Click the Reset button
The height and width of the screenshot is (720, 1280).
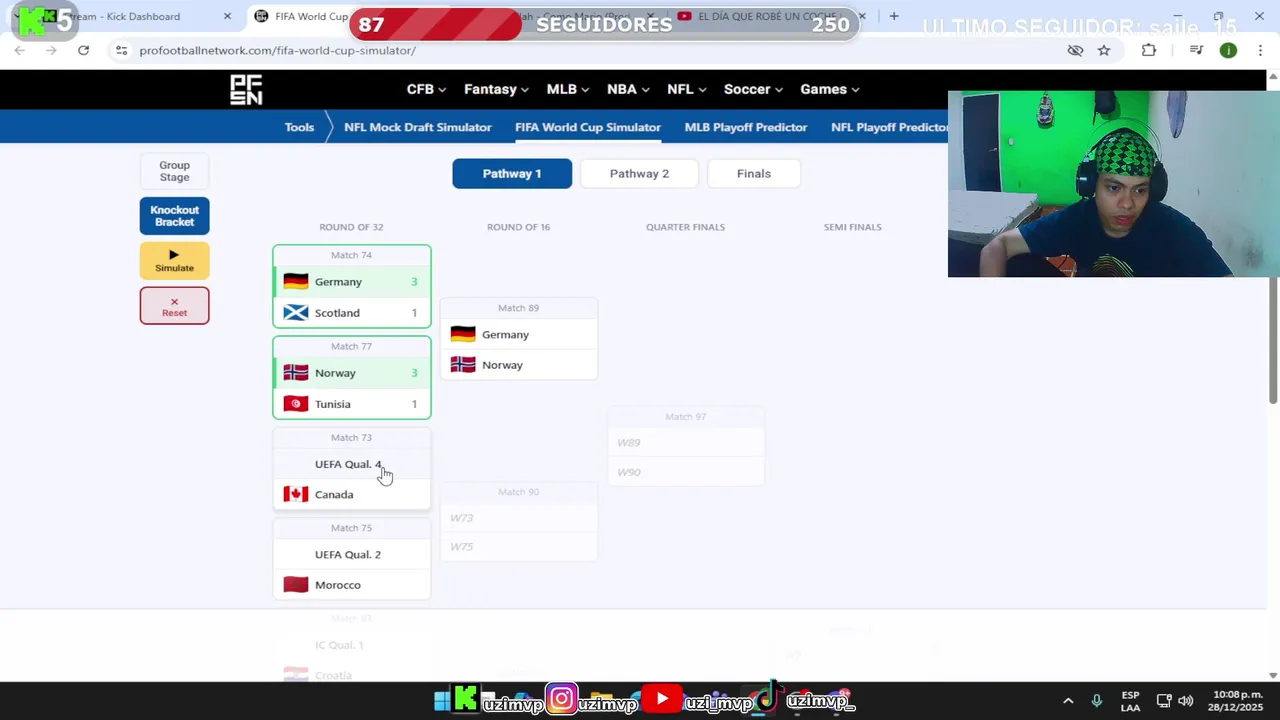174,306
